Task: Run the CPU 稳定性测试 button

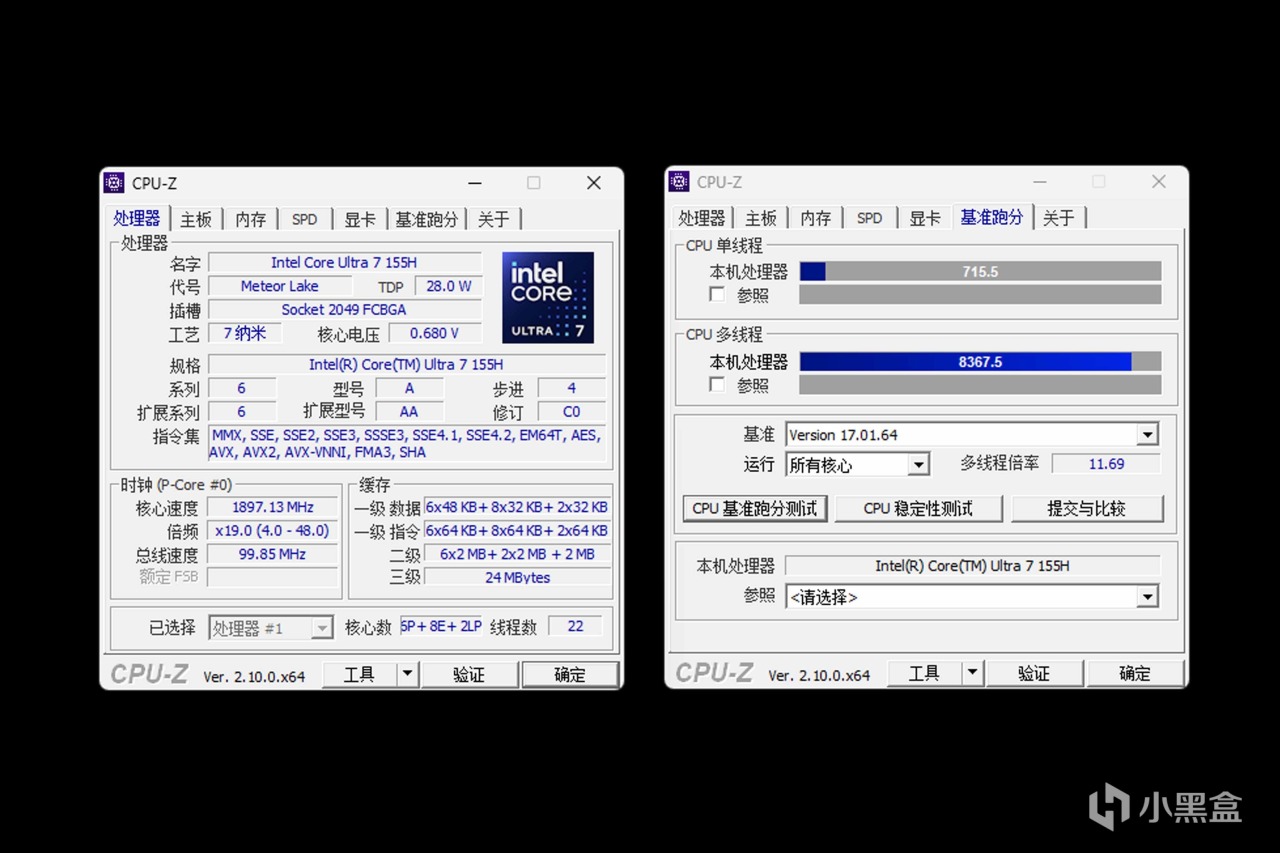Action: pyautogui.click(x=918, y=508)
